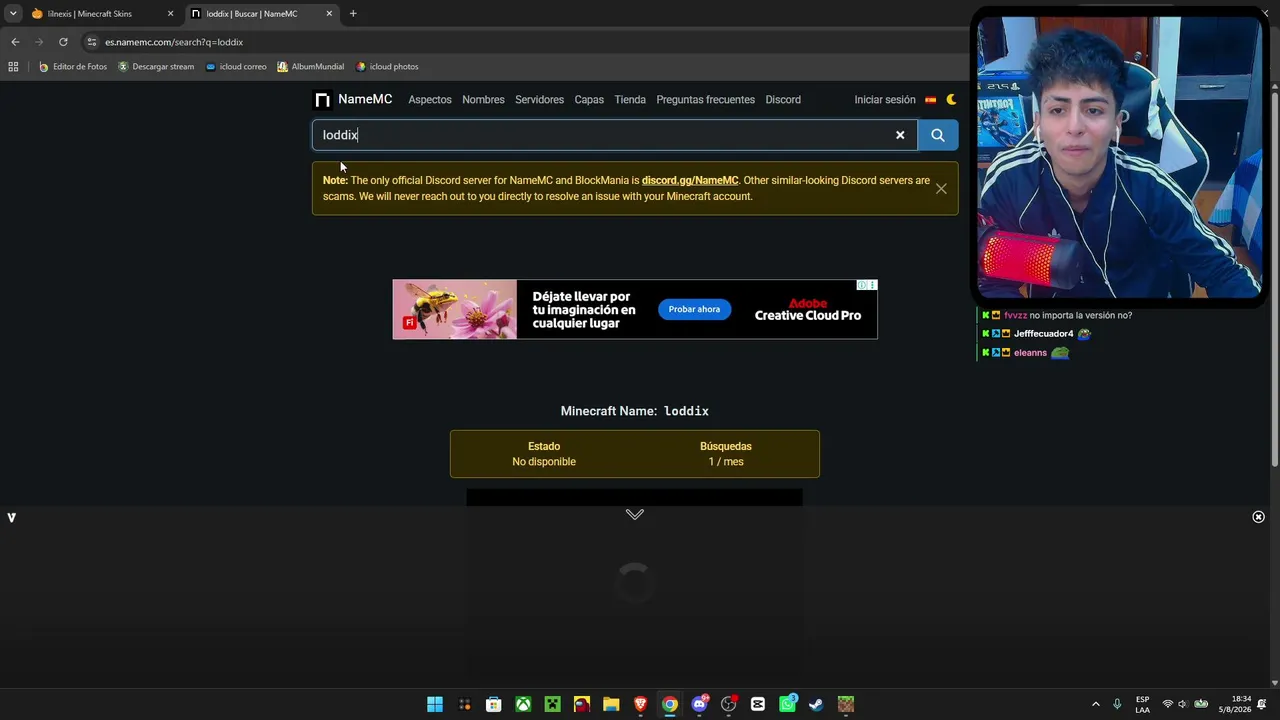This screenshot has height=720, width=1280.
Task: Open WhatsApp from the taskbar
Action: click(x=788, y=704)
